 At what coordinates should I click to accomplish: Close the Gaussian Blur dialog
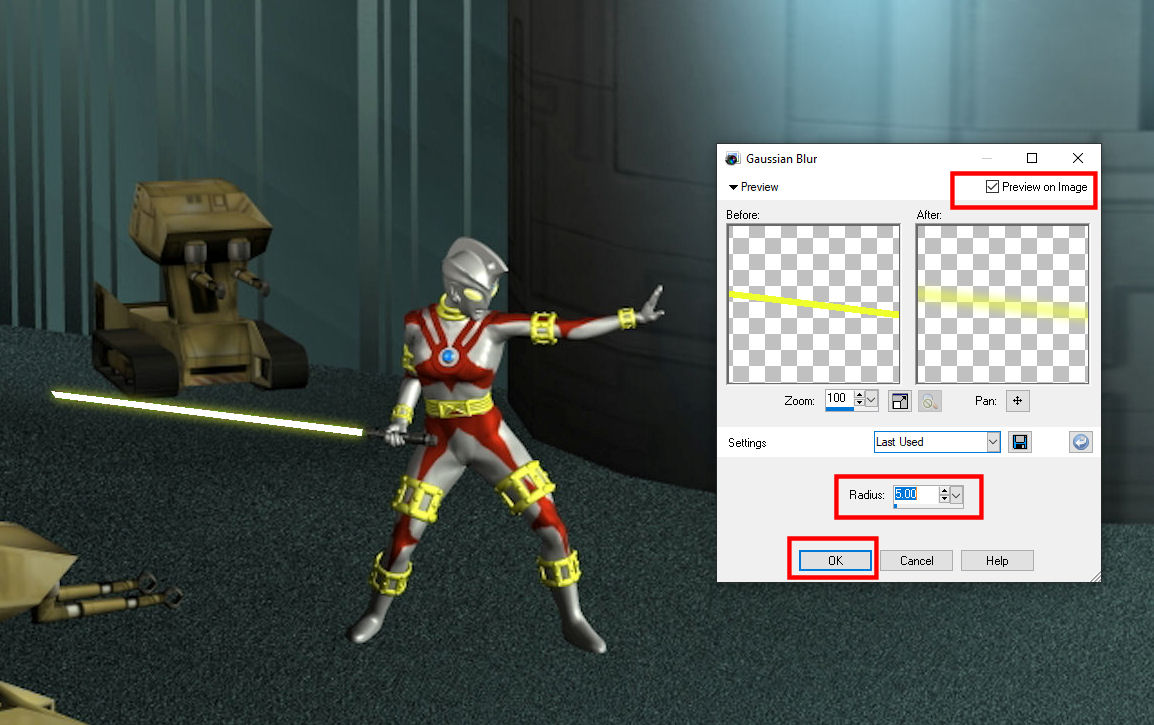pyautogui.click(x=1077, y=158)
